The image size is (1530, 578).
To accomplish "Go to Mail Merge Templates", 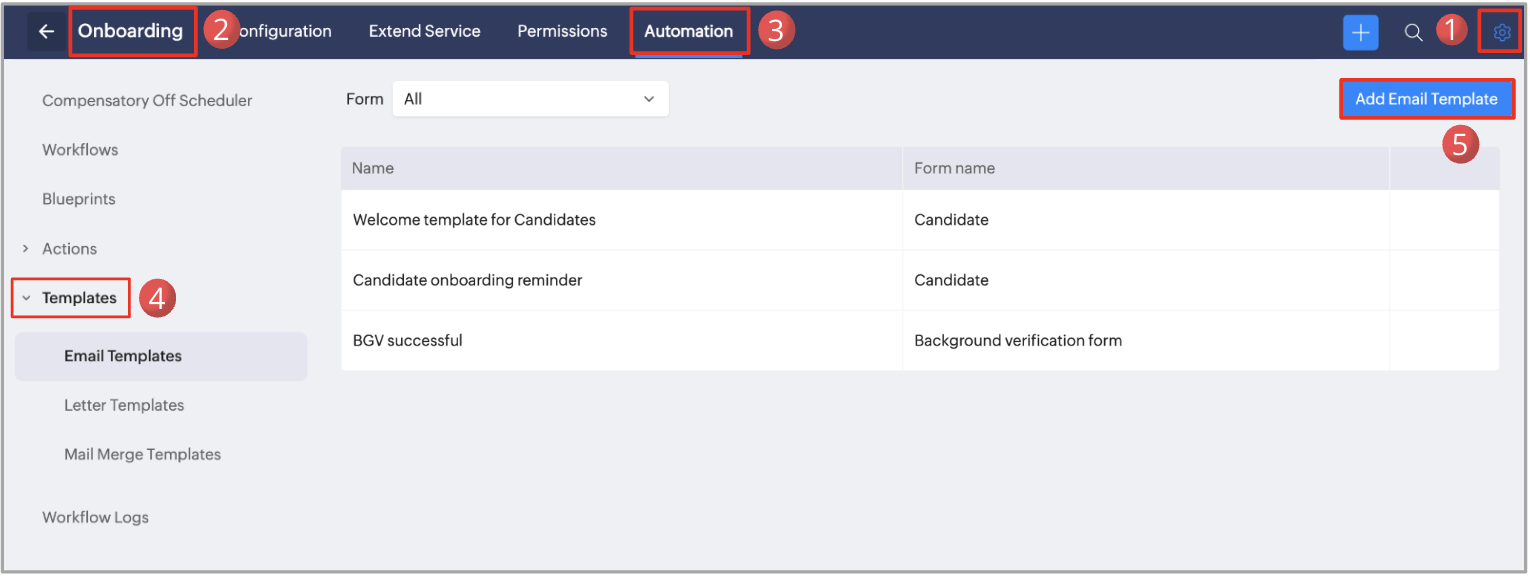I will [x=142, y=454].
